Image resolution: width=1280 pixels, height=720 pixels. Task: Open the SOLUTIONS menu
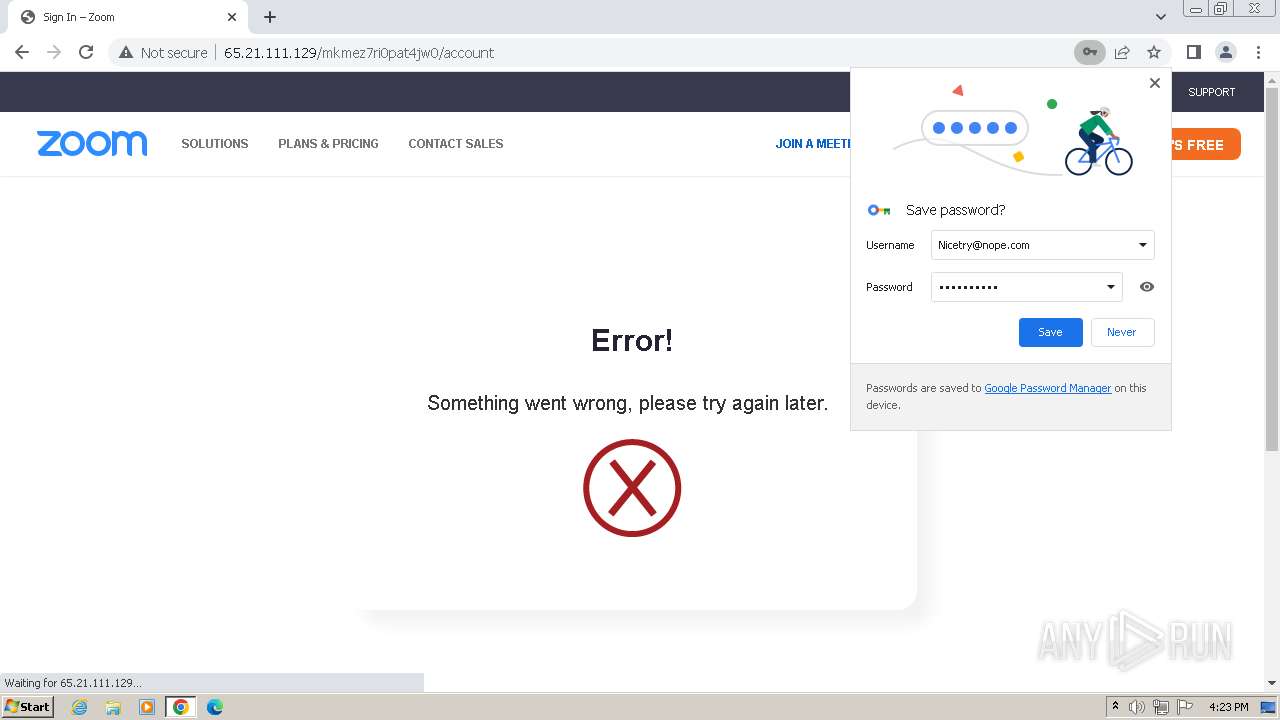(x=215, y=144)
